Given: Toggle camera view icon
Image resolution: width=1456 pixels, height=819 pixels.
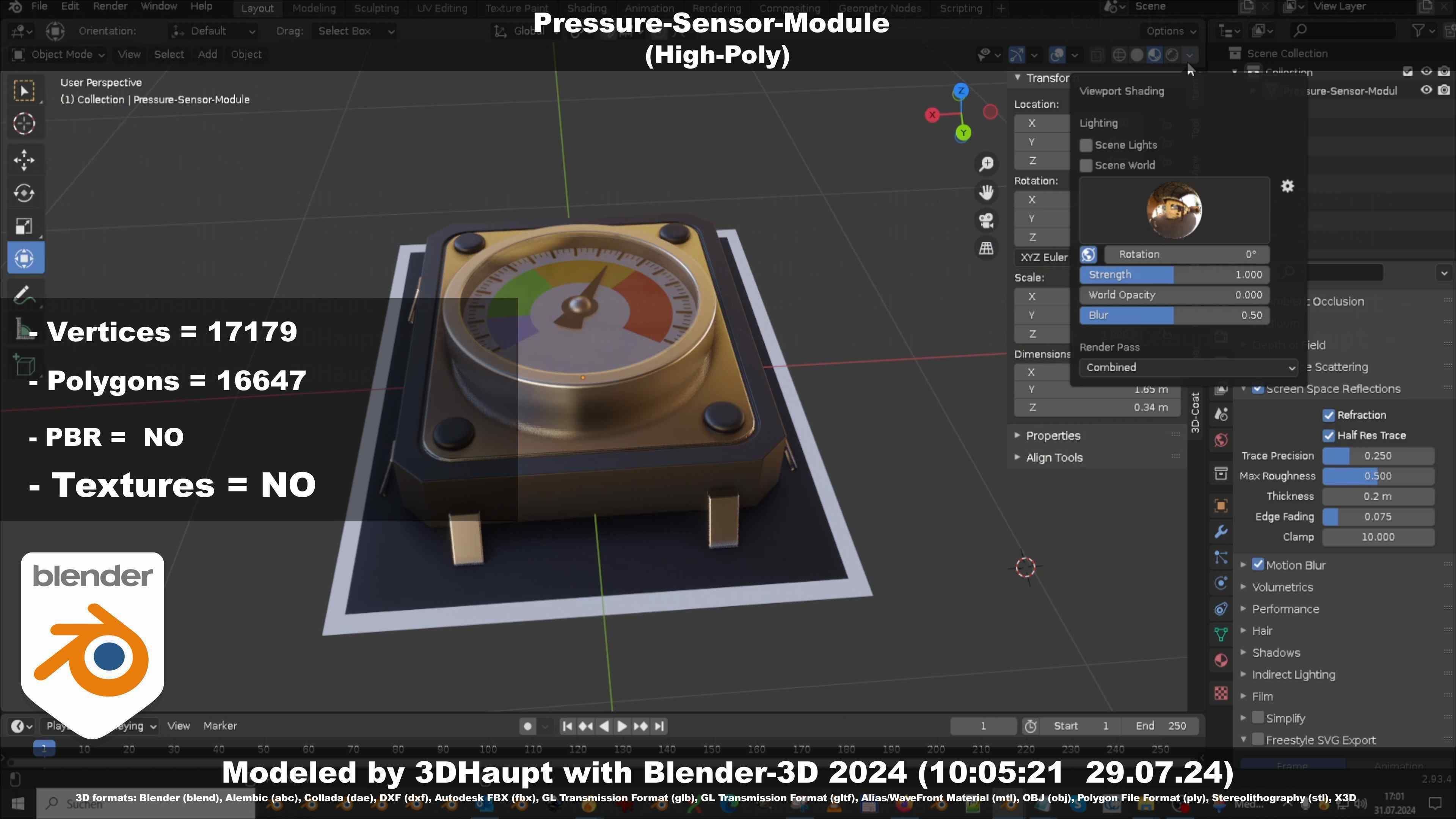Looking at the screenshot, I should (986, 220).
